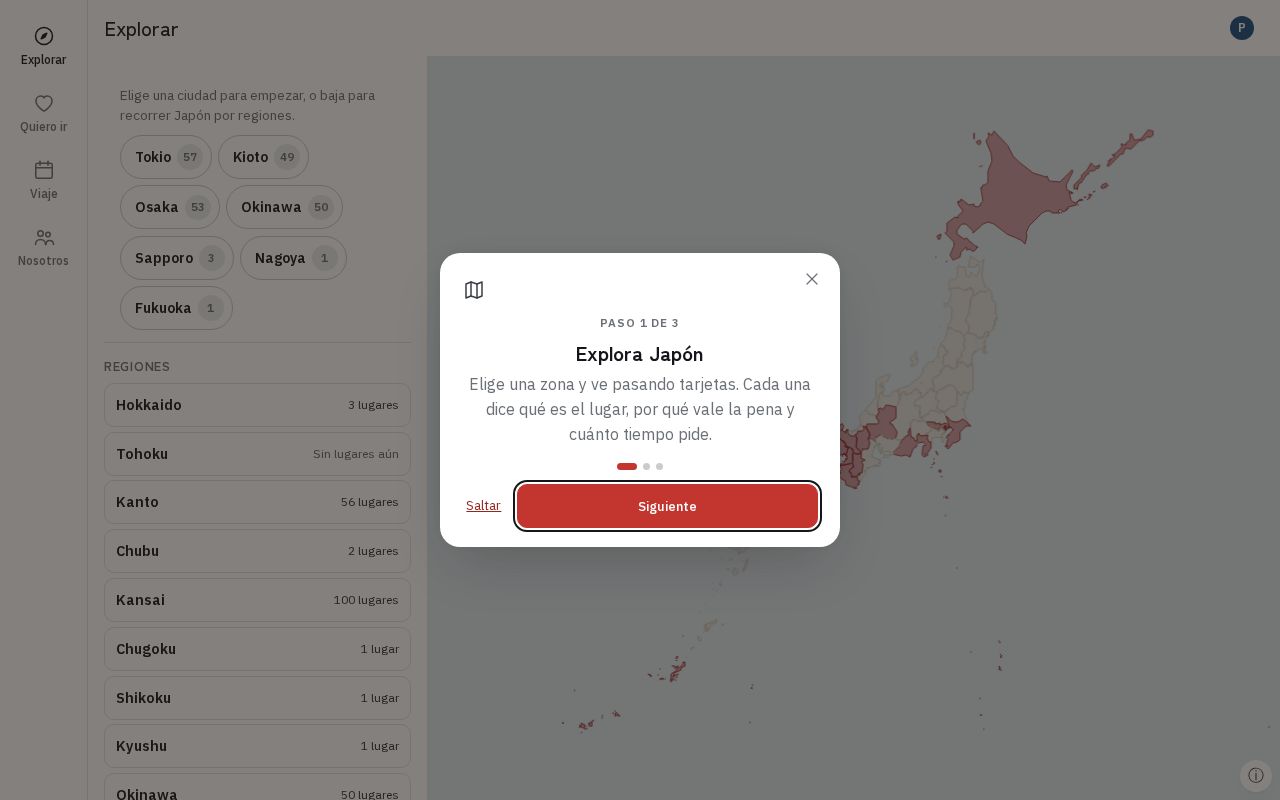
Task: Select the Kioto city chip
Action: (263, 157)
